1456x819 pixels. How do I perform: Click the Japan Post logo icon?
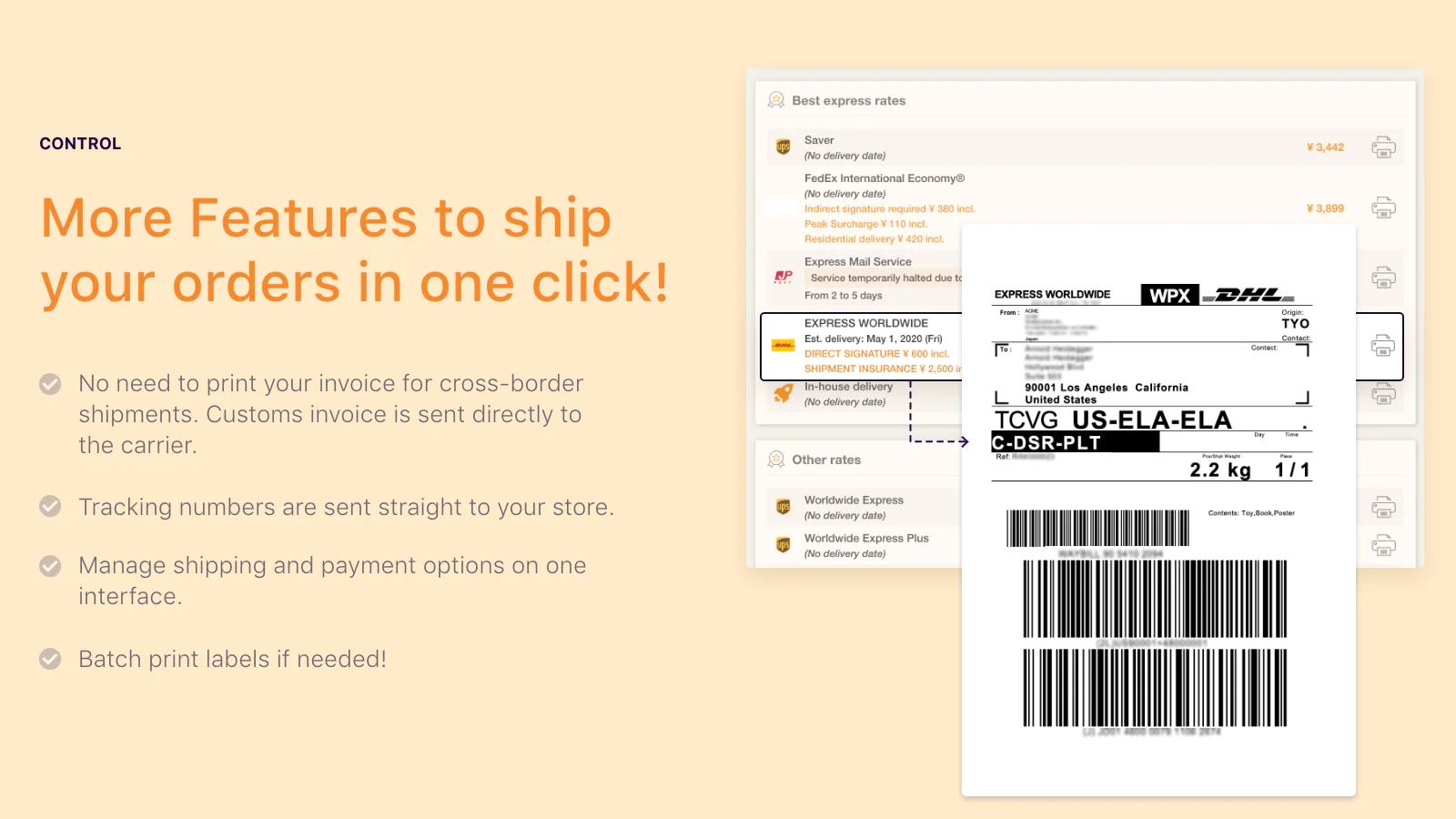click(x=783, y=277)
